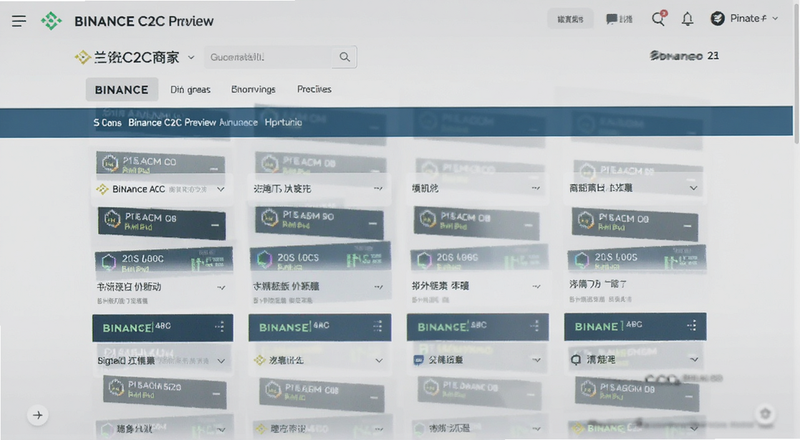Expand the Signeid row chevron
800x440 pixels.
(221, 361)
